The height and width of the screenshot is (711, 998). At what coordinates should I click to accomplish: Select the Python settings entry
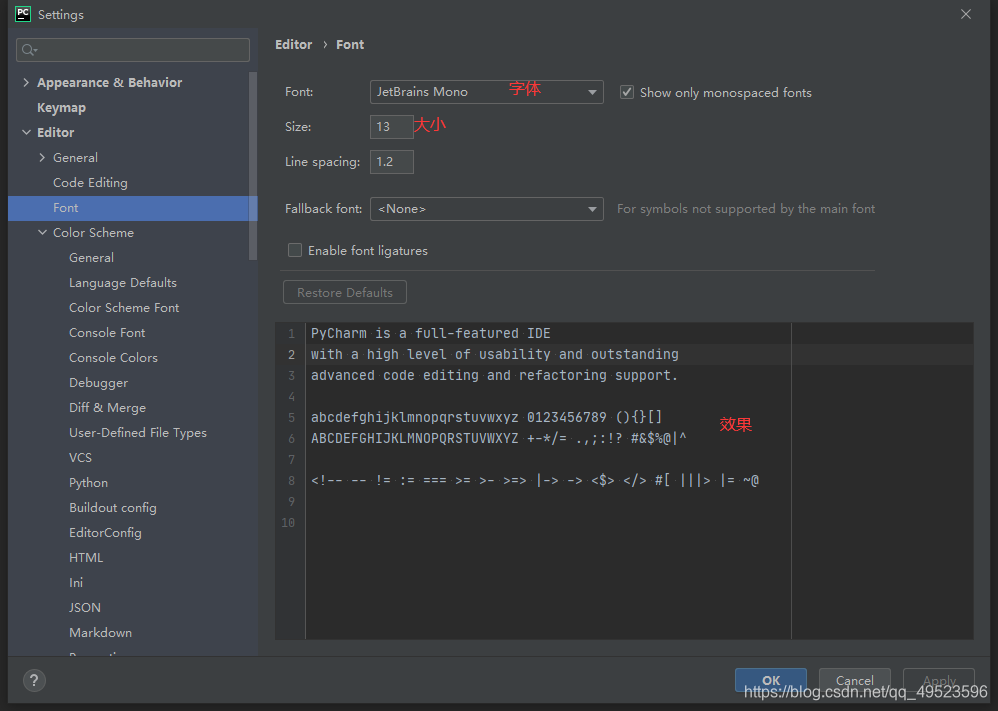[x=88, y=482]
